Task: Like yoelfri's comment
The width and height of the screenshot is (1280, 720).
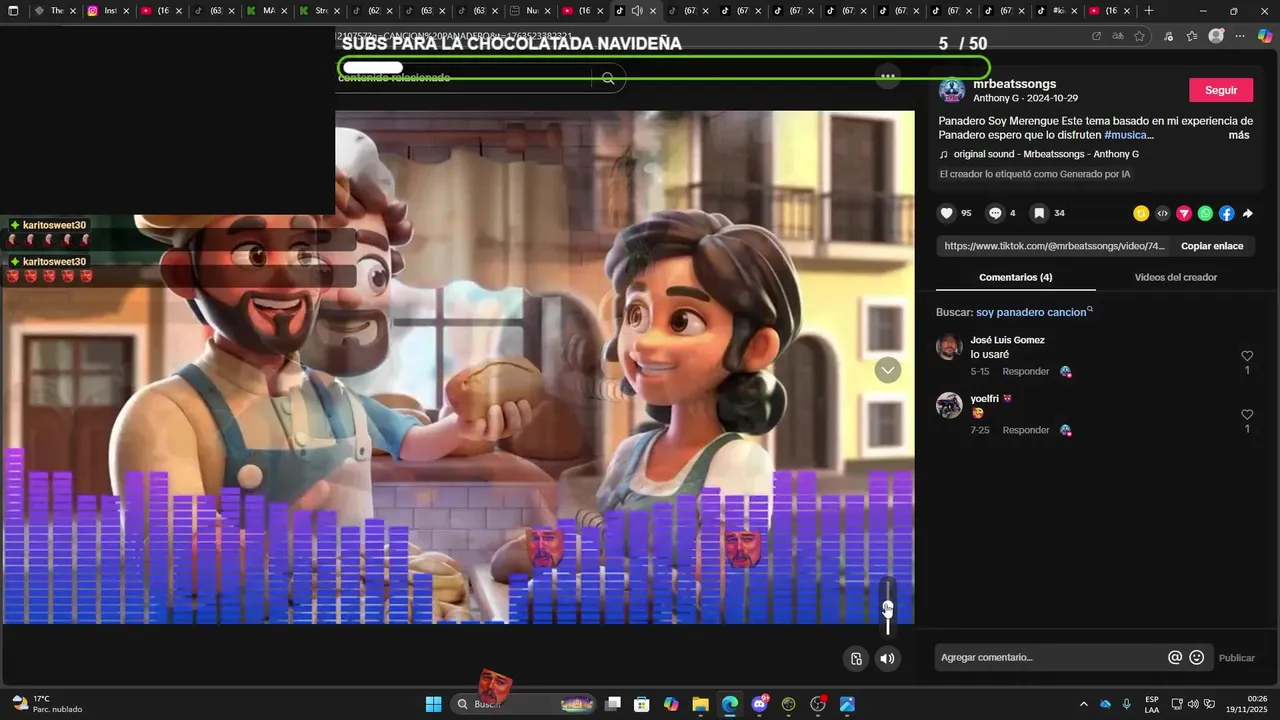Action: click(x=1247, y=414)
